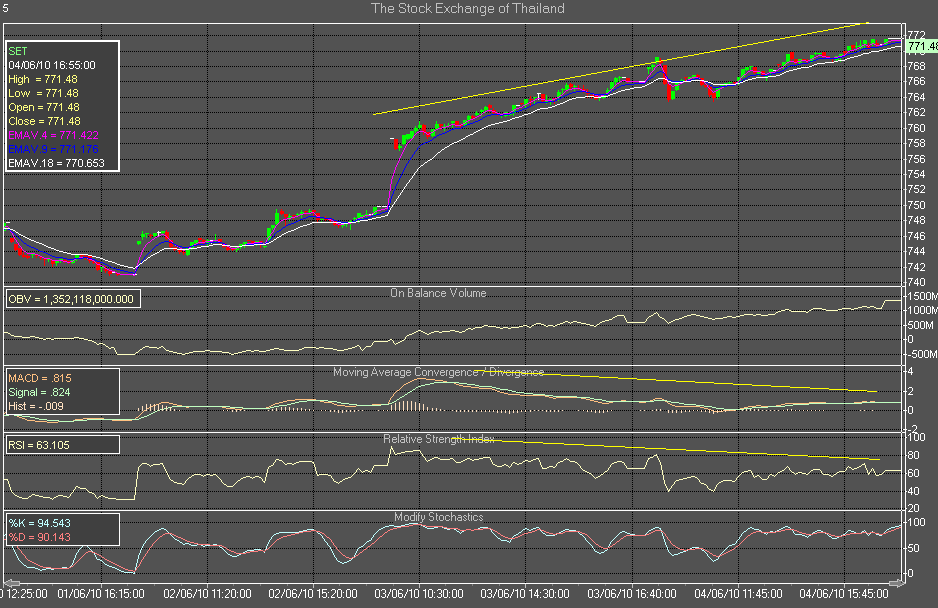Click the 02/06/10 11:20:00 time axis label

pos(208,594)
